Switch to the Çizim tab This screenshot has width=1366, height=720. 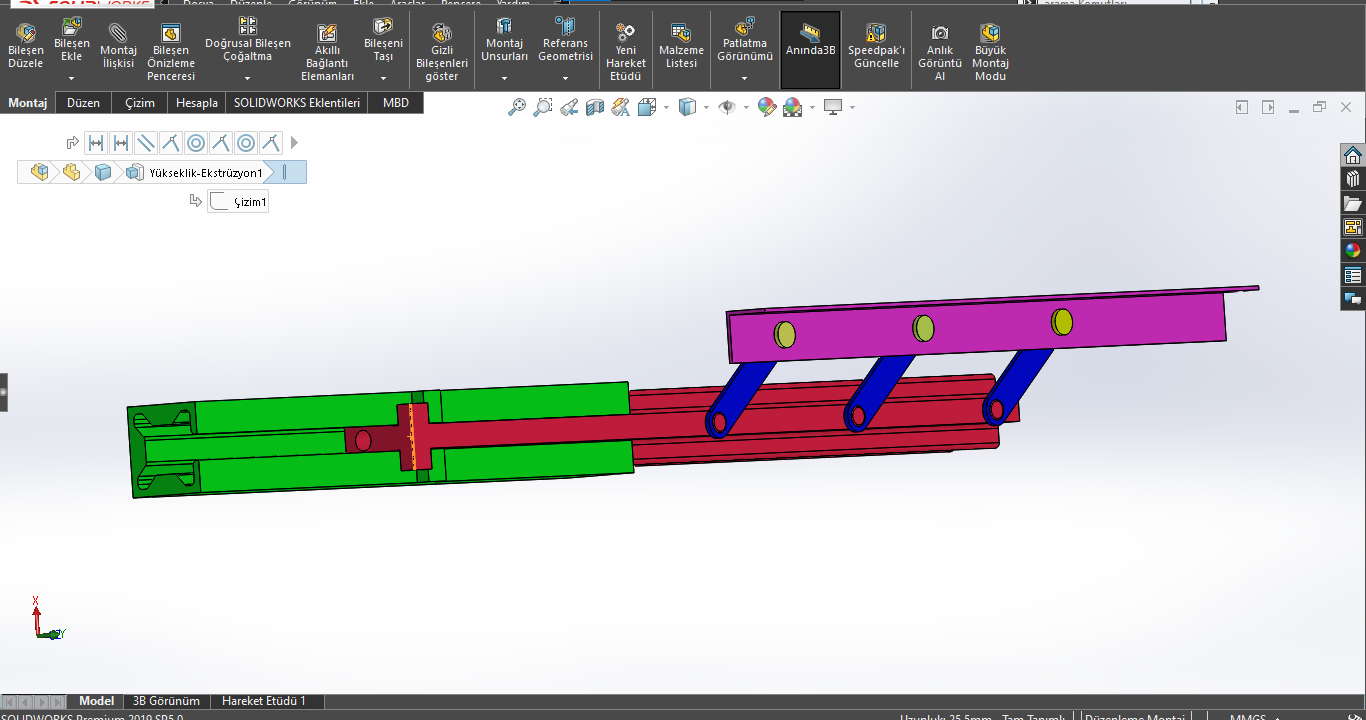point(140,103)
